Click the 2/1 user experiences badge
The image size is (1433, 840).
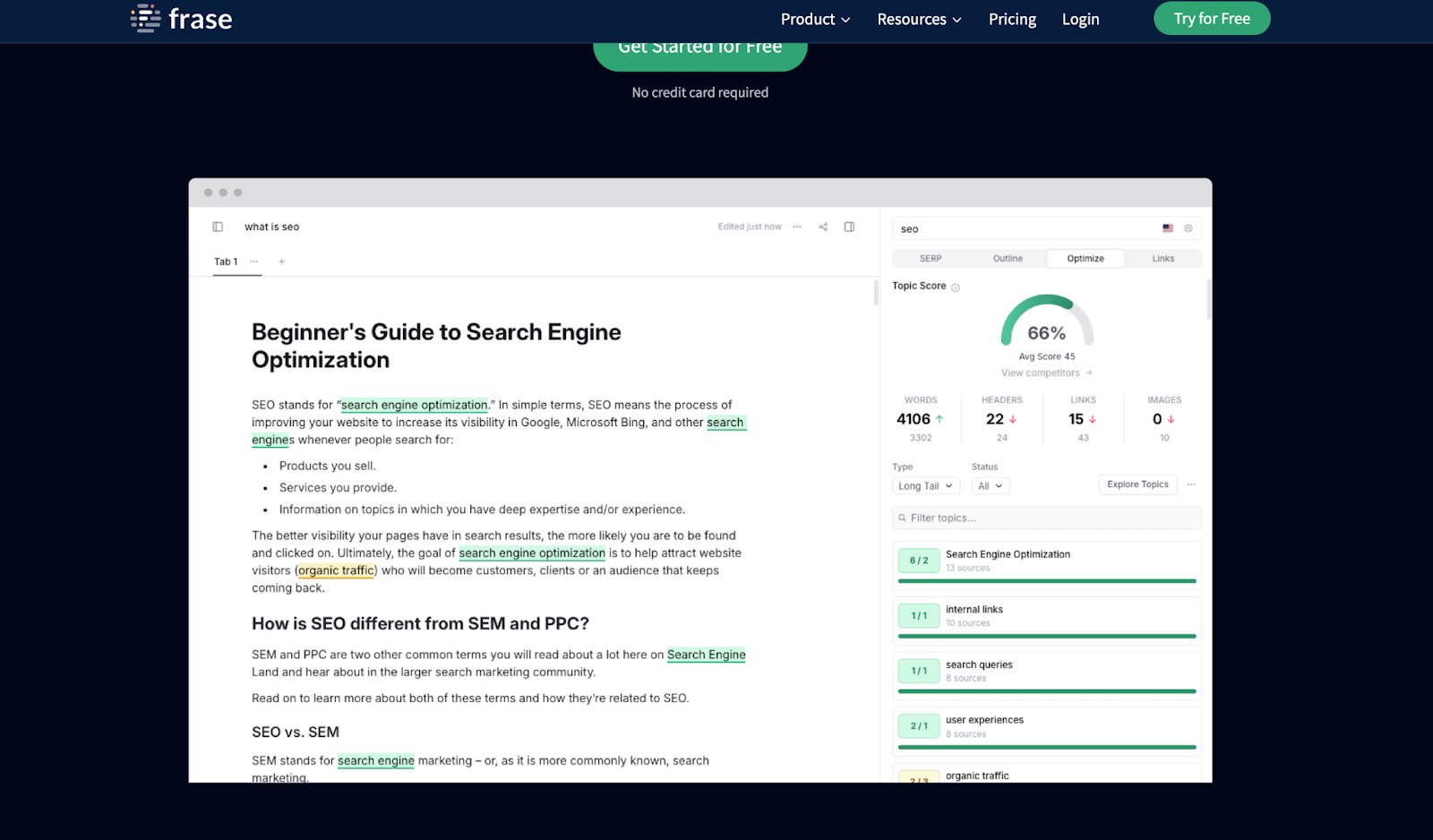[x=919, y=726]
